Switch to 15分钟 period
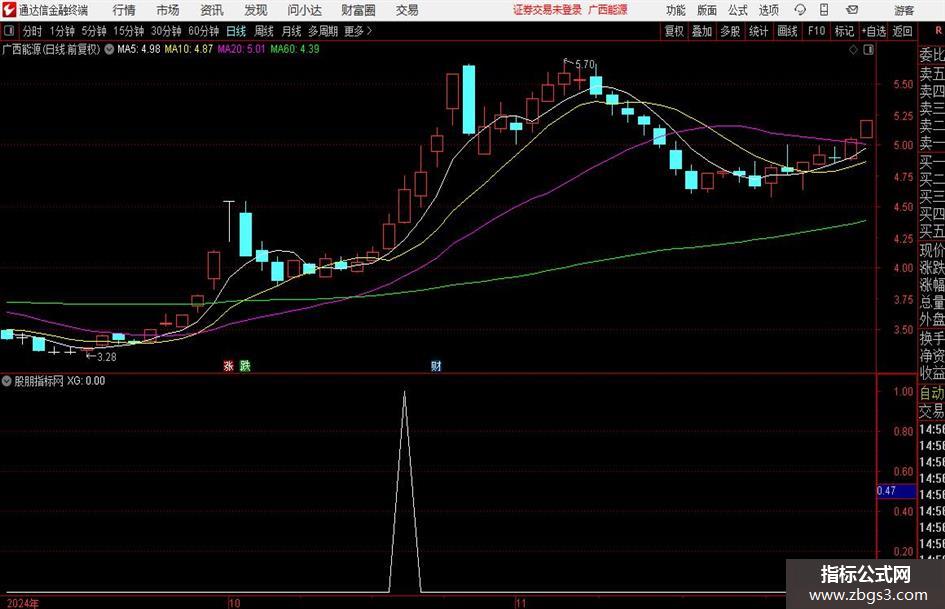 pos(128,31)
